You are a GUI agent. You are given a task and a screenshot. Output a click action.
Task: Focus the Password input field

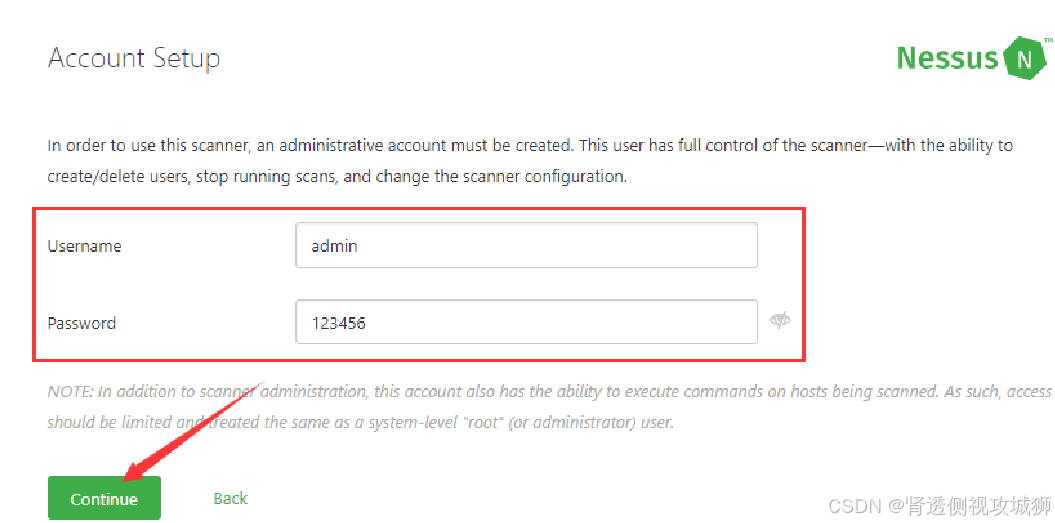click(526, 322)
